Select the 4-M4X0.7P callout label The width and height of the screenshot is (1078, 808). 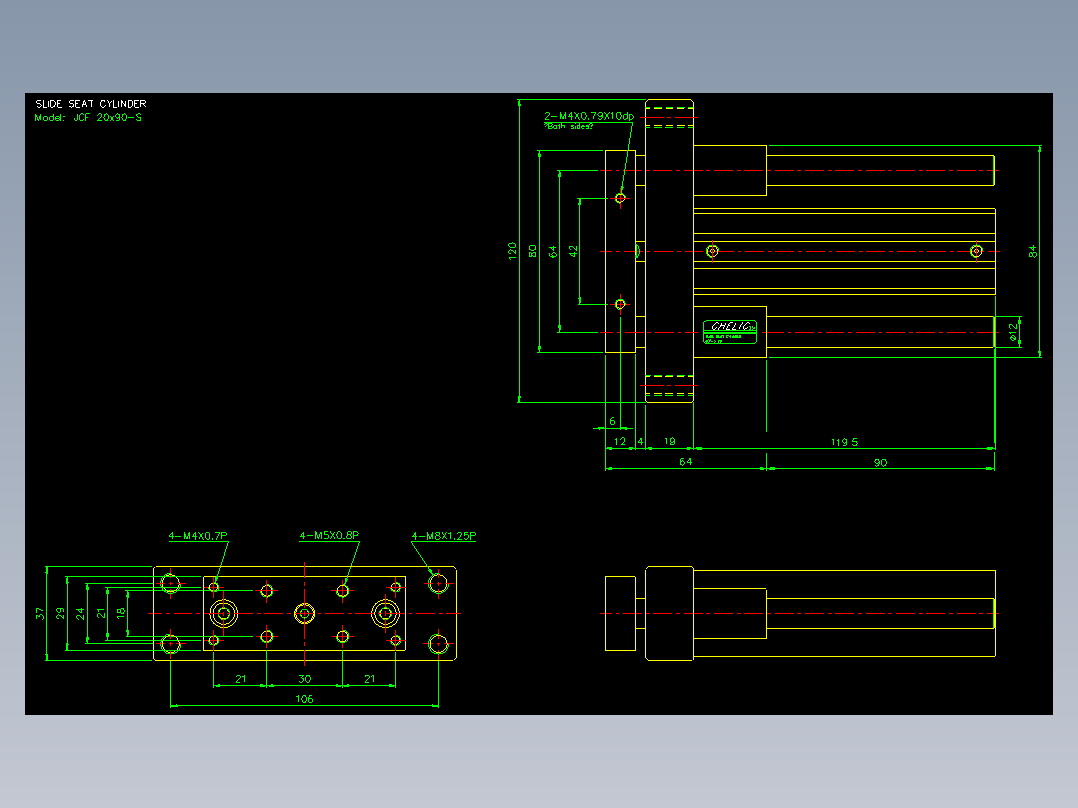(198, 536)
